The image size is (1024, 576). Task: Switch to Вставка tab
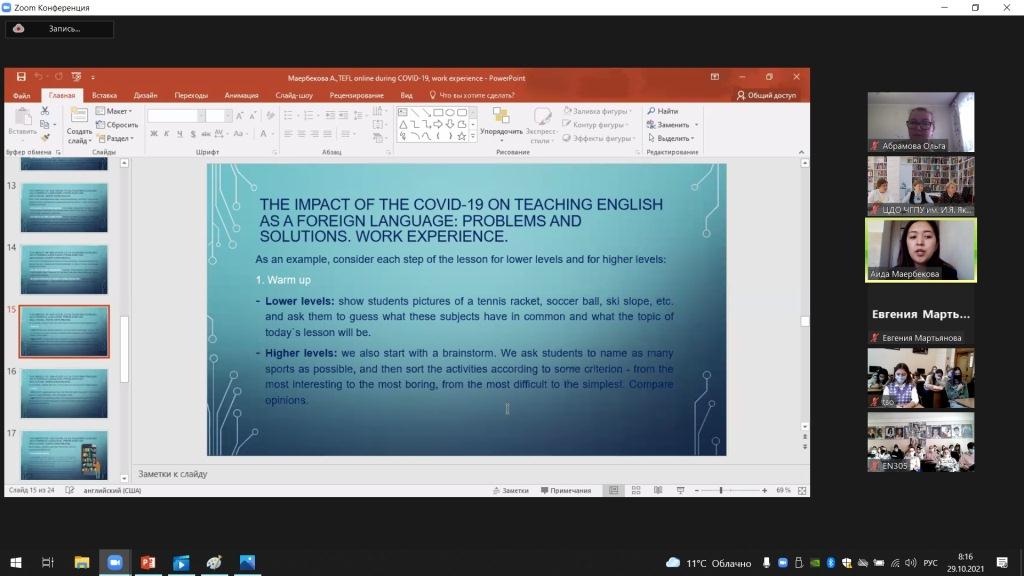[x=104, y=95]
